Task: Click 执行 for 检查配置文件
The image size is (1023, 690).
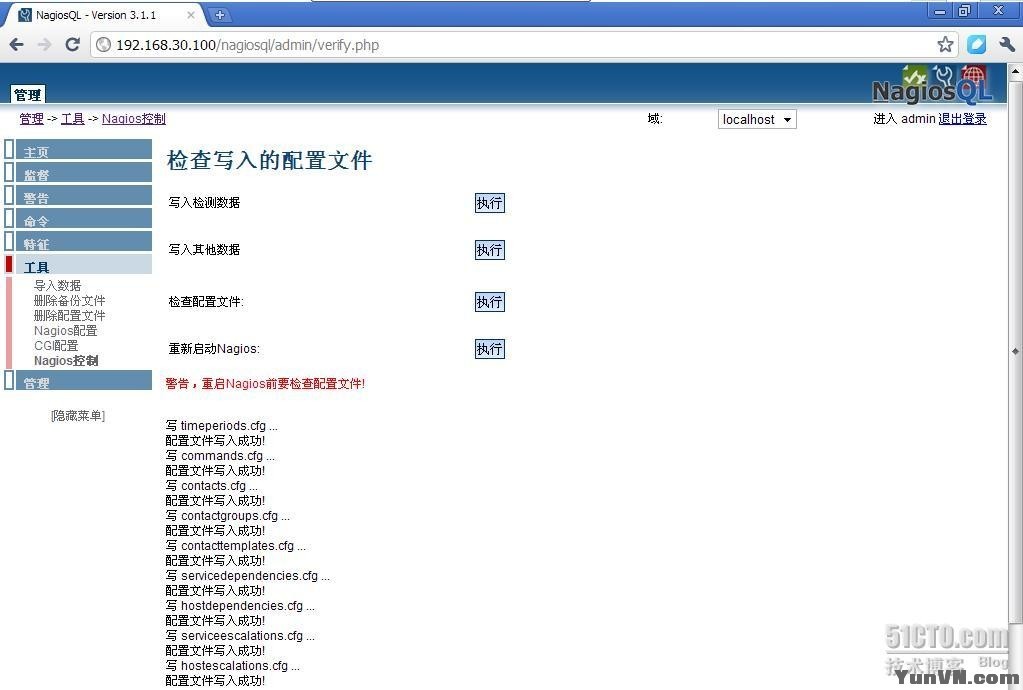Action: pyautogui.click(x=489, y=302)
